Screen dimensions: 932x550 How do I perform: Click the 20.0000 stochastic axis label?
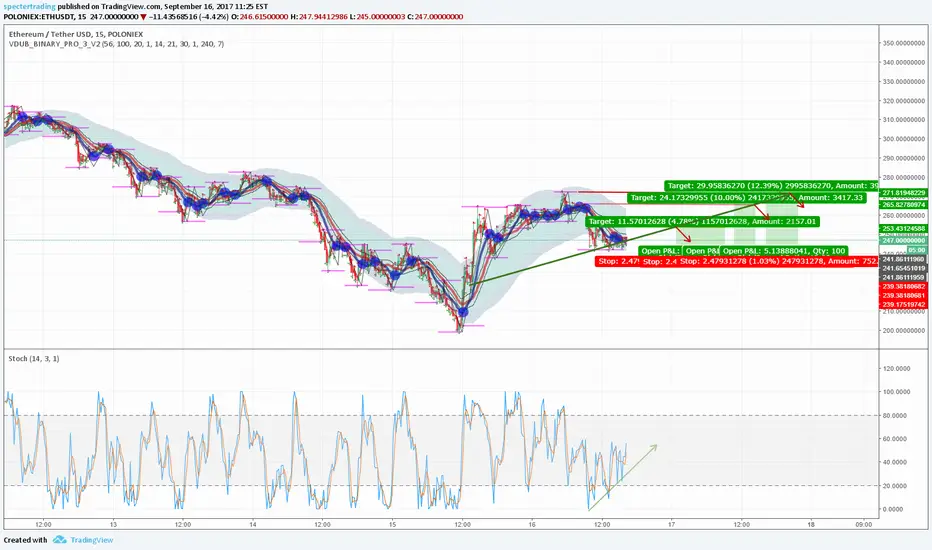896,486
